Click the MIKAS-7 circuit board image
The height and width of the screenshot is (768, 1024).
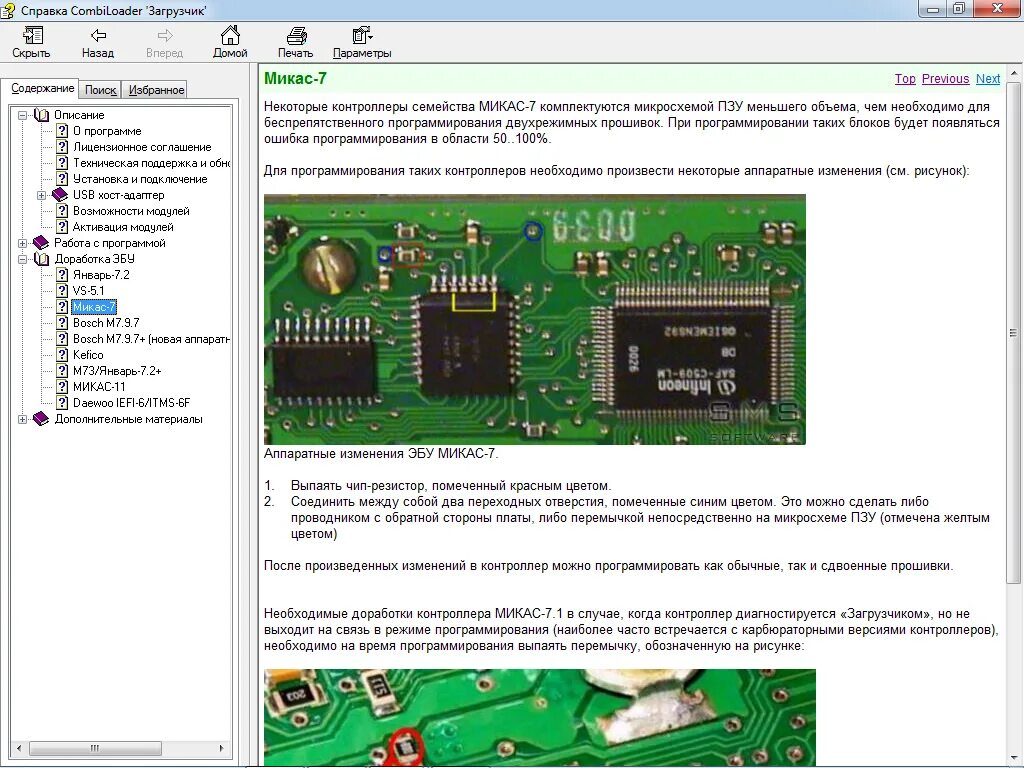[535, 319]
